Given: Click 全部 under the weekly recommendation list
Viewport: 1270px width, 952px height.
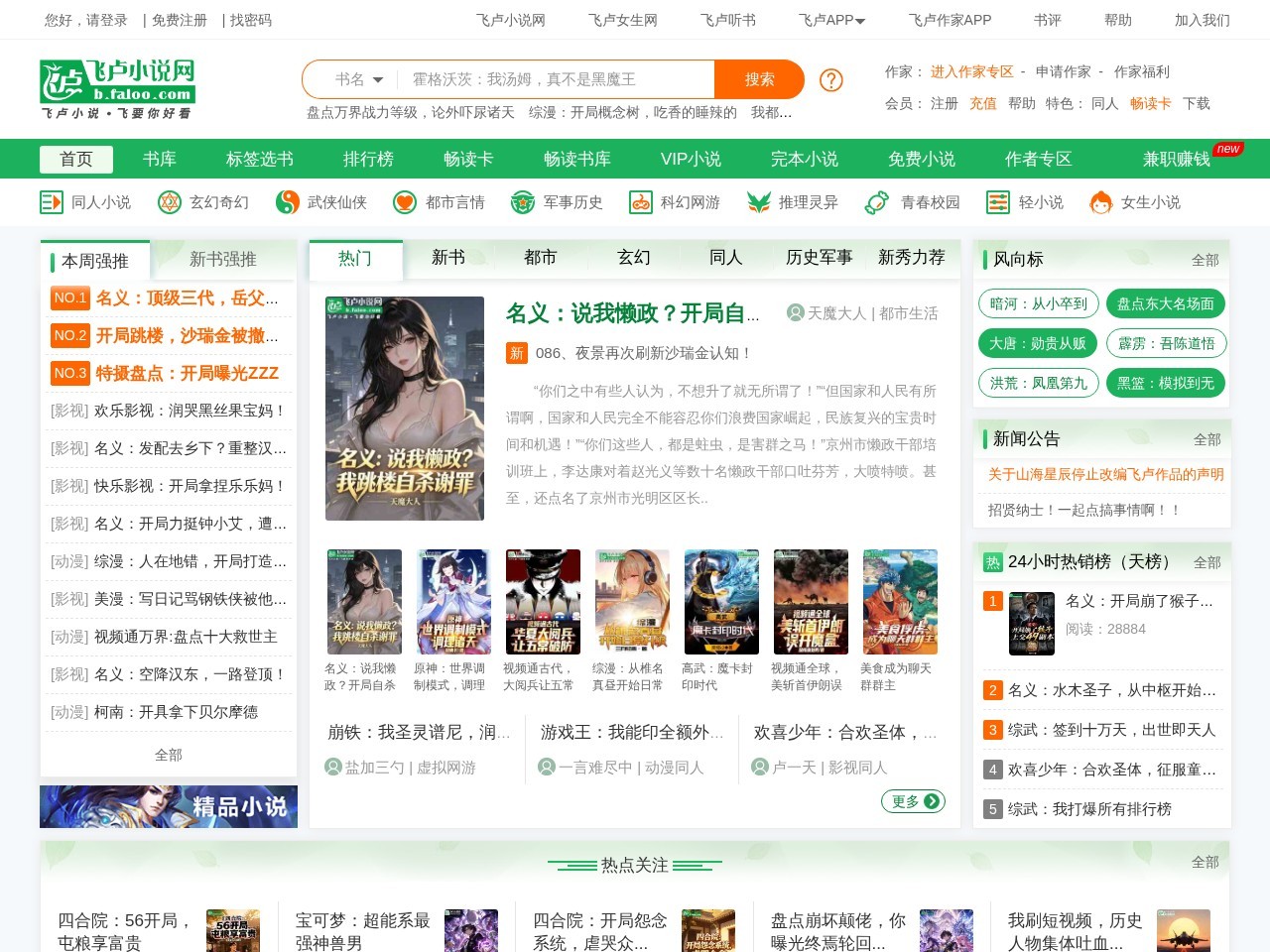Looking at the screenshot, I should click(x=169, y=755).
